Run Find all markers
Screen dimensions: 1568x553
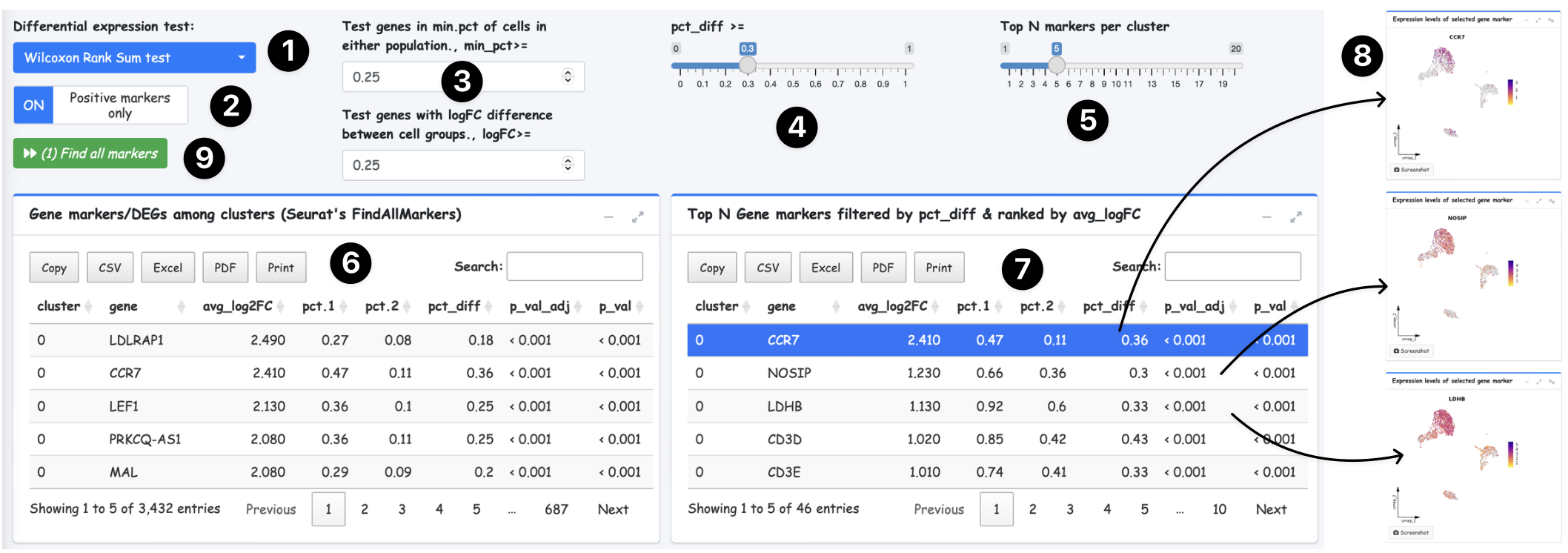click(90, 153)
